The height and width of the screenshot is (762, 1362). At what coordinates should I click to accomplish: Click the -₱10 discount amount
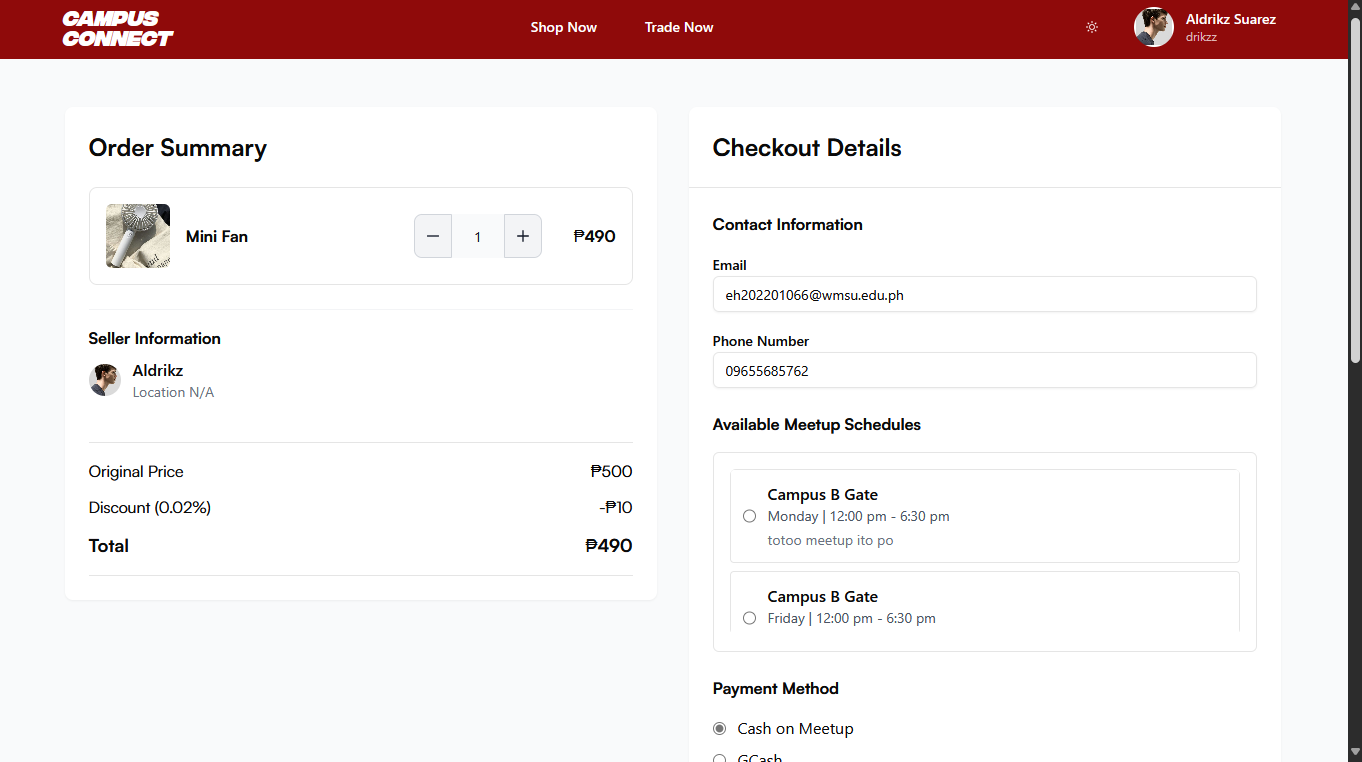pos(616,507)
